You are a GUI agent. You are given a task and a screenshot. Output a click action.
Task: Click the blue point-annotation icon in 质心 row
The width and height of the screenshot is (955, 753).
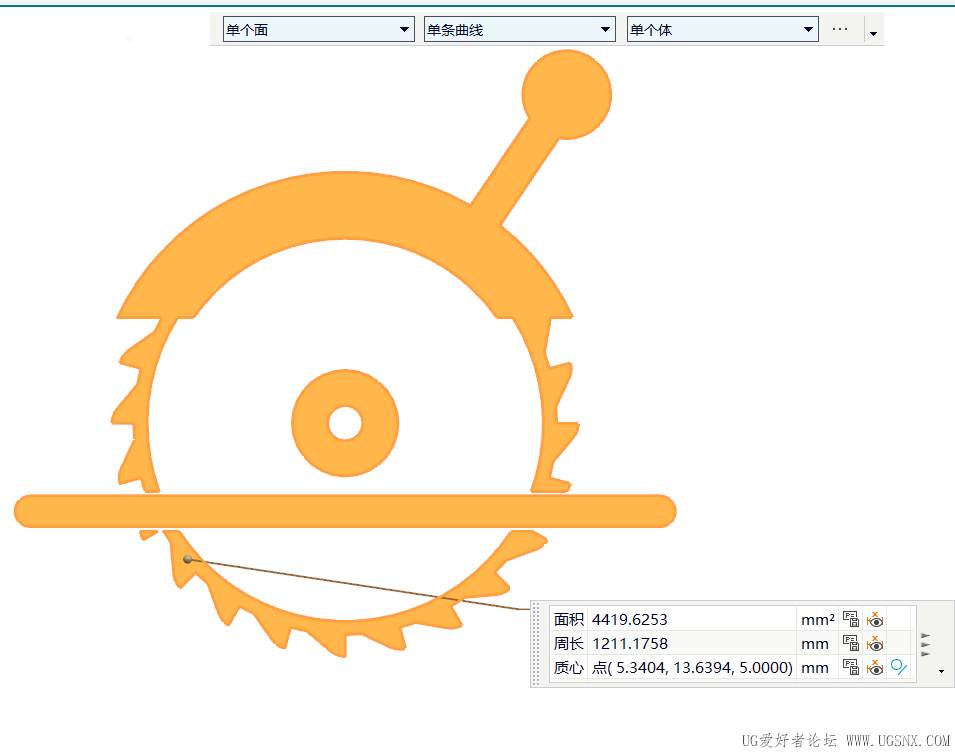pos(899,667)
